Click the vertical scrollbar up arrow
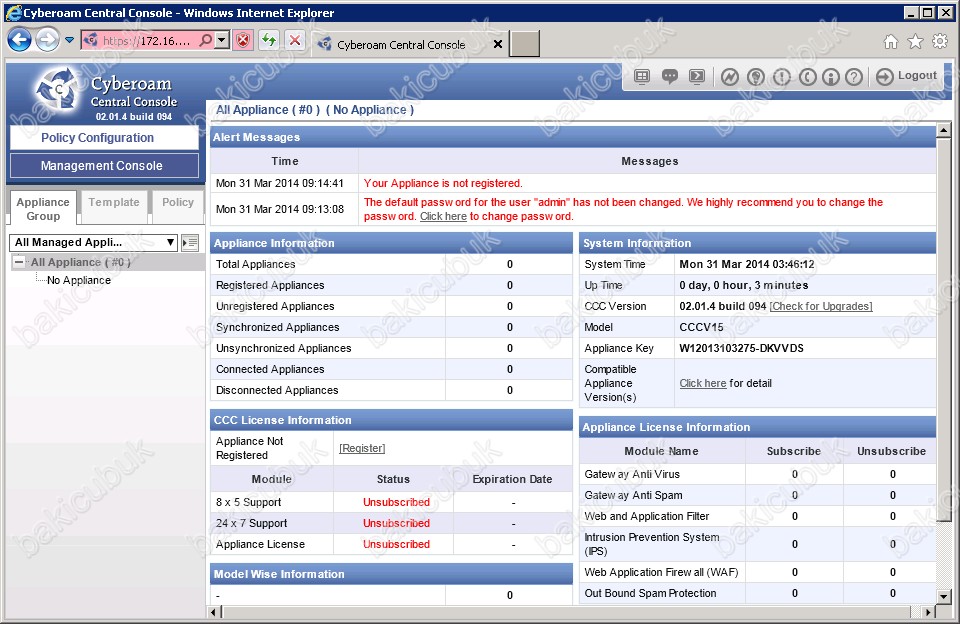Image resolution: width=960 pixels, height=624 pixels. pyautogui.click(x=943, y=130)
